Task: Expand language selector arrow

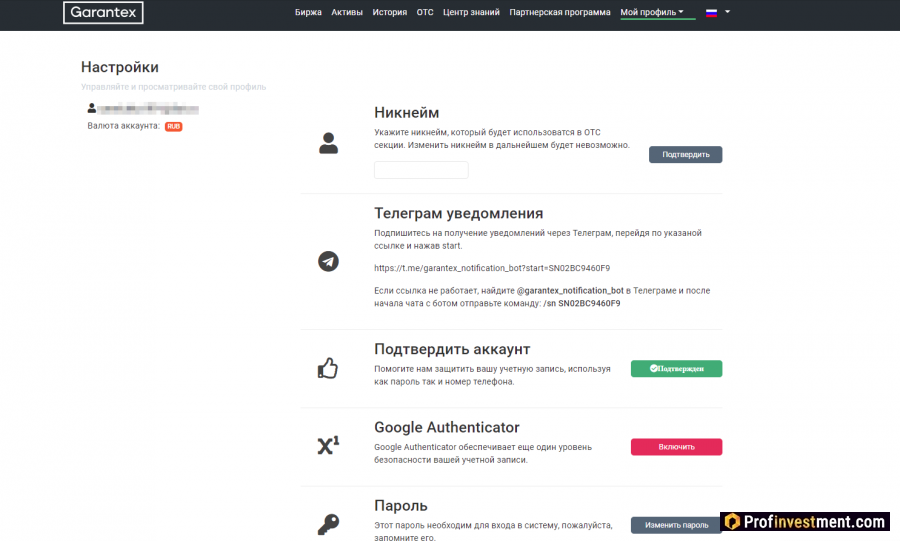Action: point(727,11)
